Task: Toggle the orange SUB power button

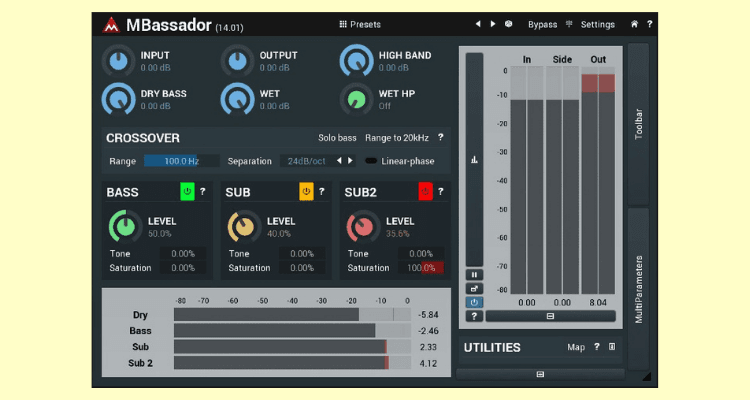Action: point(306,191)
